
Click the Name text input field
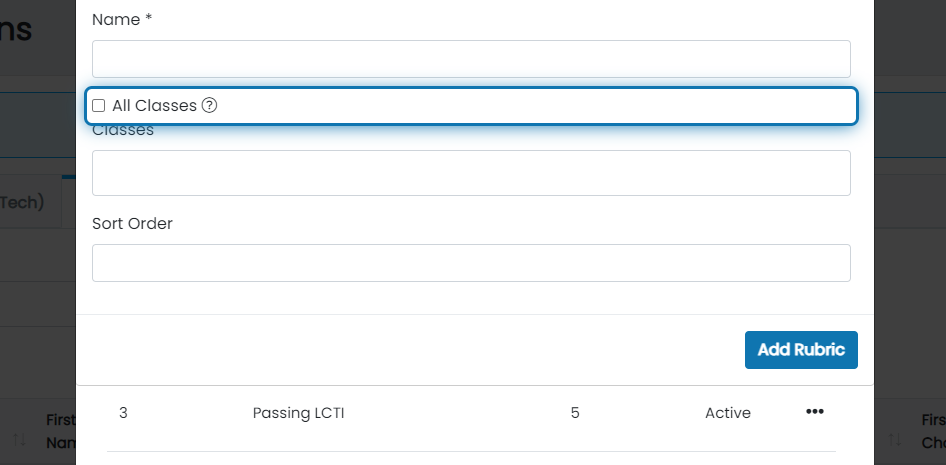pyautogui.click(x=471, y=59)
